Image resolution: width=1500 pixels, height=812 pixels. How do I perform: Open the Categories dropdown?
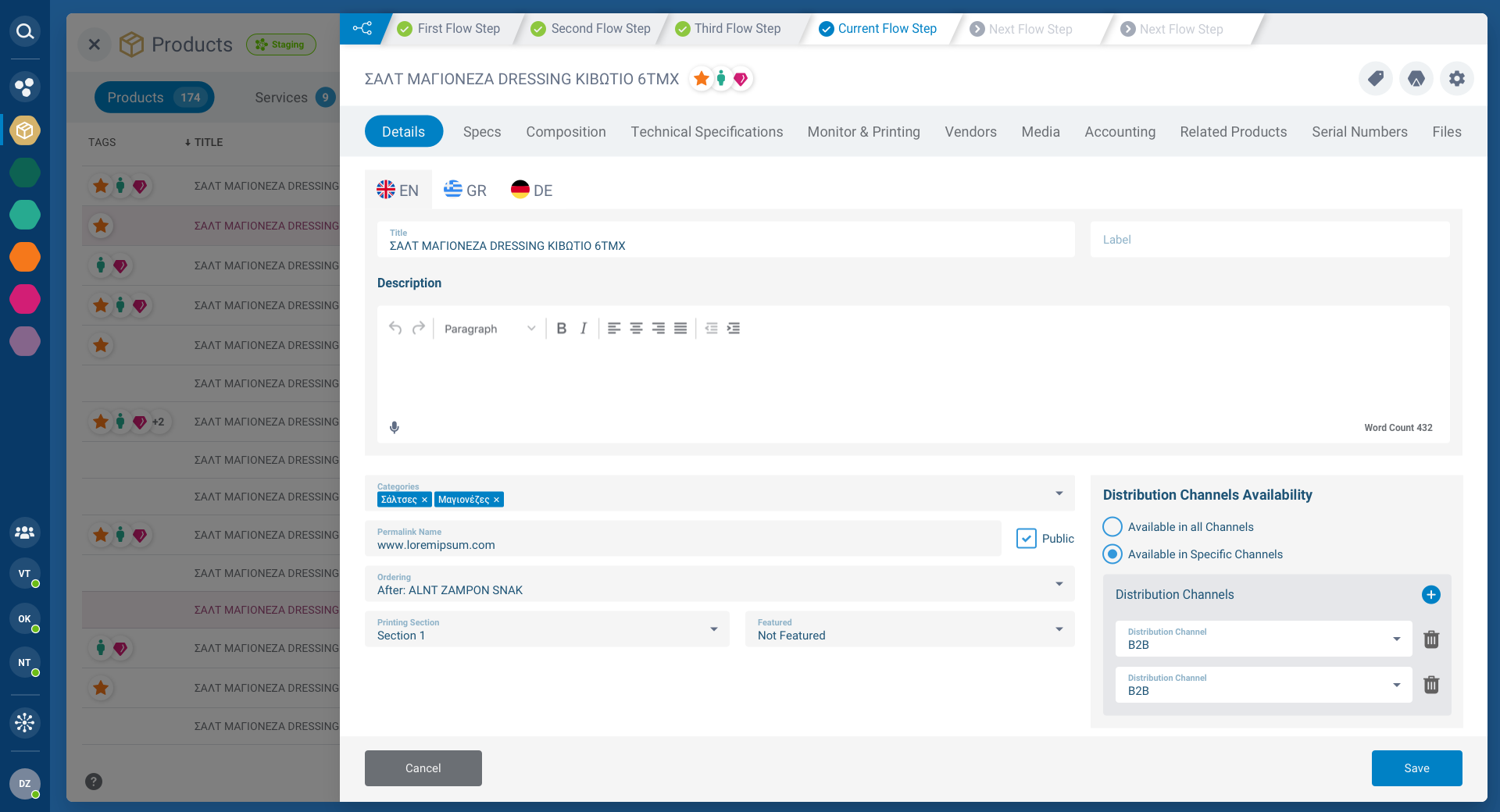(x=1059, y=493)
